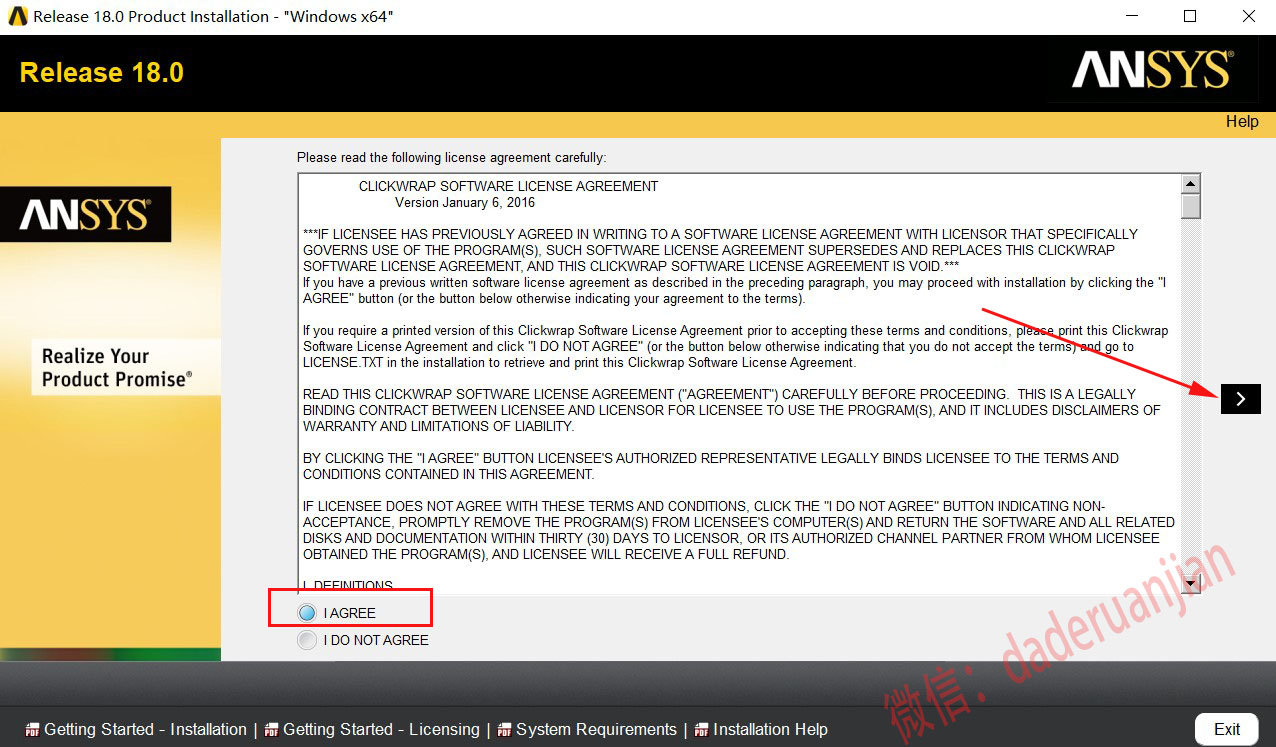Screen dimensions: 1276x747
Task: Open System Requirements PDF link
Action: click(596, 729)
